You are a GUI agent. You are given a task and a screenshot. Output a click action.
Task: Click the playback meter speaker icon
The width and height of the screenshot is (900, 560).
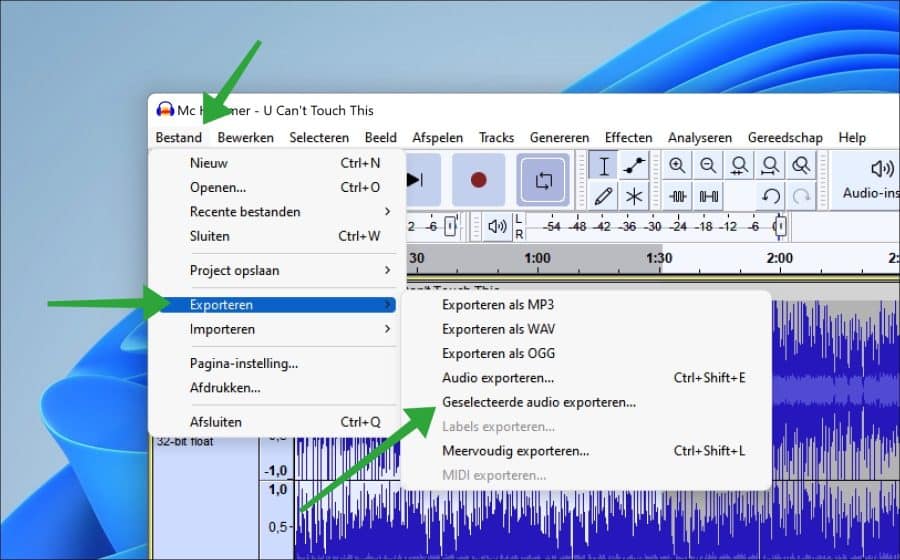[497, 226]
